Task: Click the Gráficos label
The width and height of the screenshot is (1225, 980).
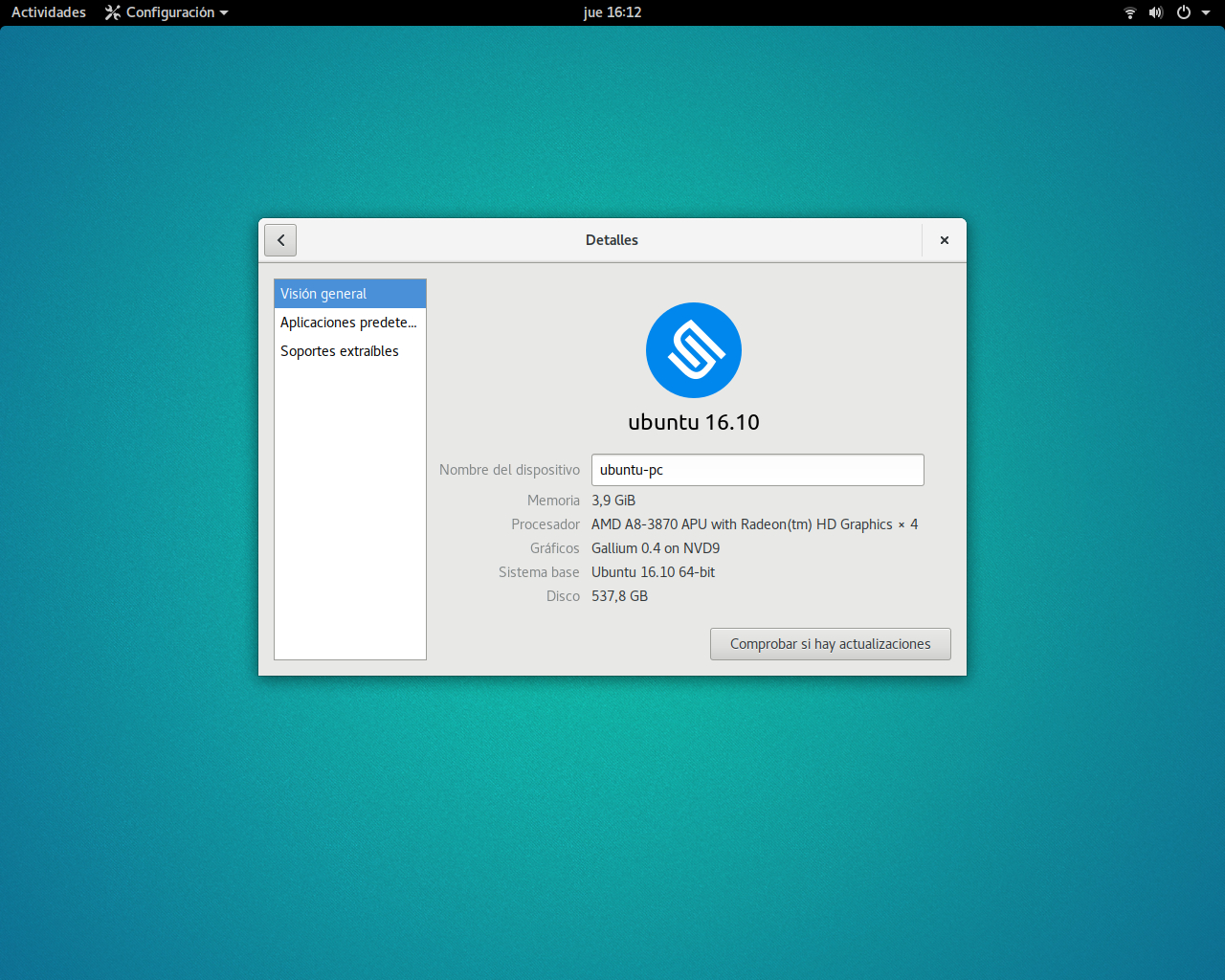Action: tap(555, 548)
